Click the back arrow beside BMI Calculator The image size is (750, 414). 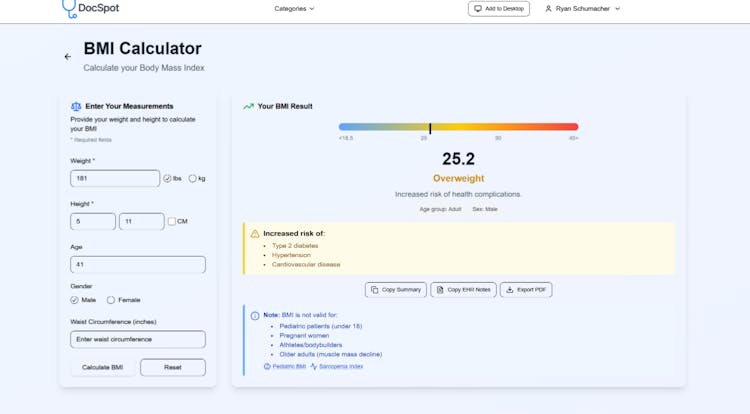[x=68, y=57]
